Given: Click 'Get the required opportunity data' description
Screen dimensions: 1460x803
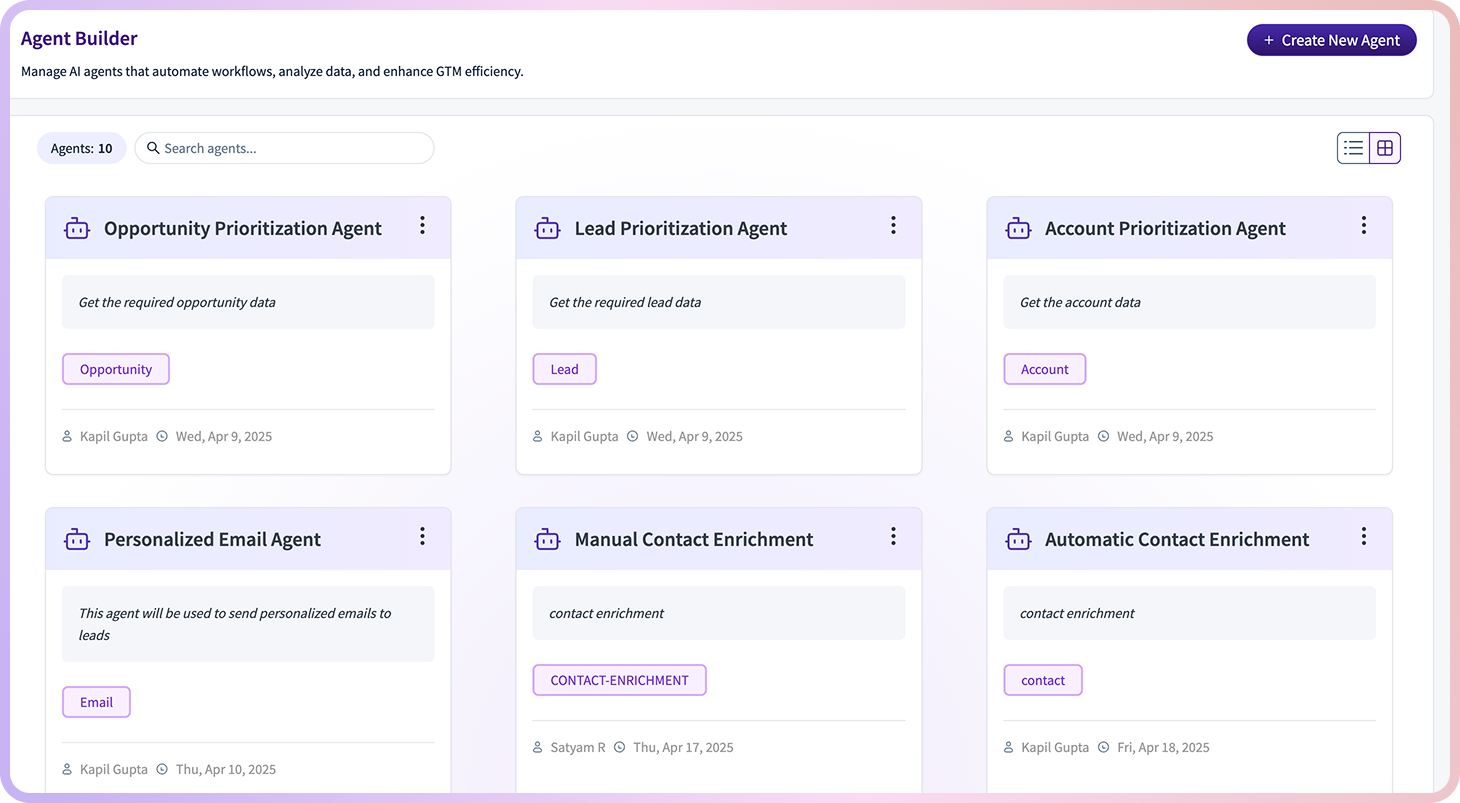Looking at the screenshot, I should pos(177,302).
